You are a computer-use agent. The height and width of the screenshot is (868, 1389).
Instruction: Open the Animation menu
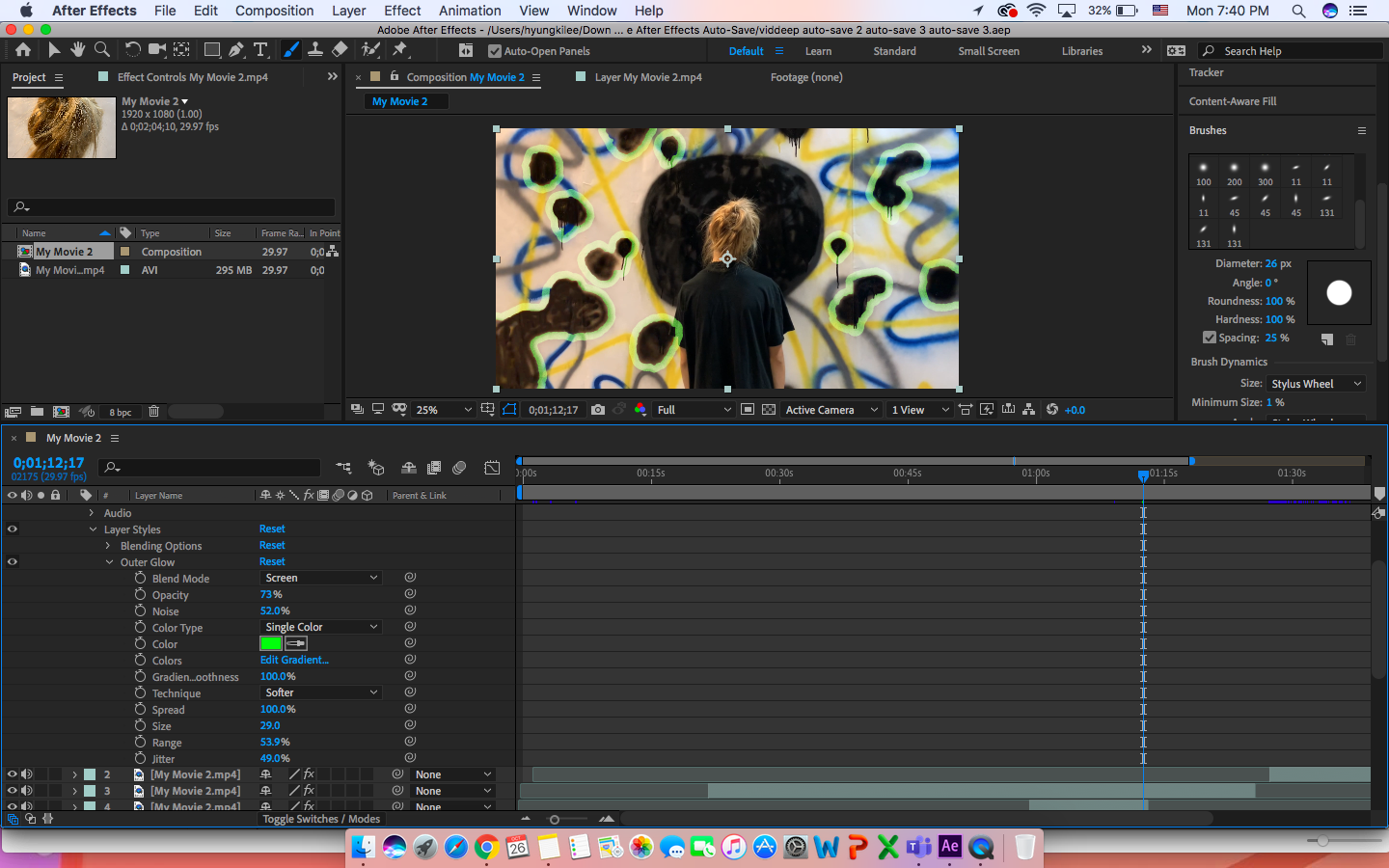point(470,11)
